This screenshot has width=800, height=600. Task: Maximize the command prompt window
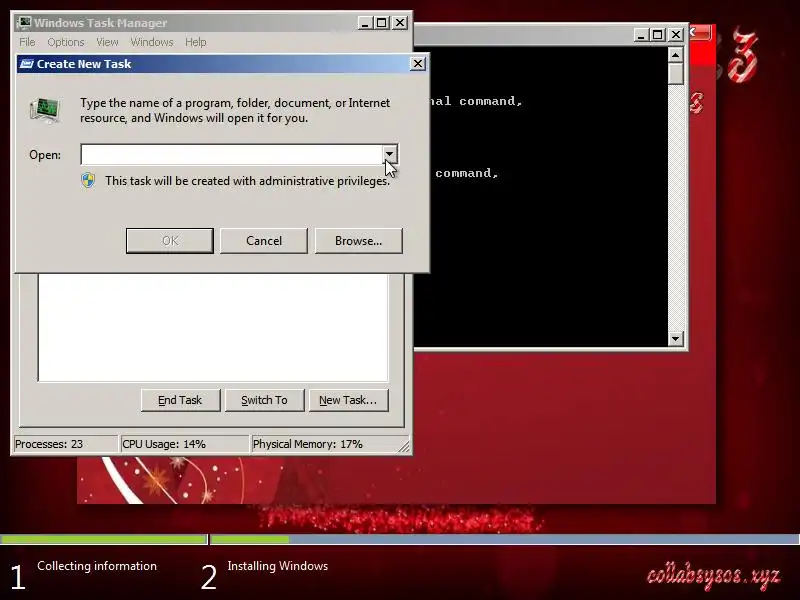click(658, 35)
